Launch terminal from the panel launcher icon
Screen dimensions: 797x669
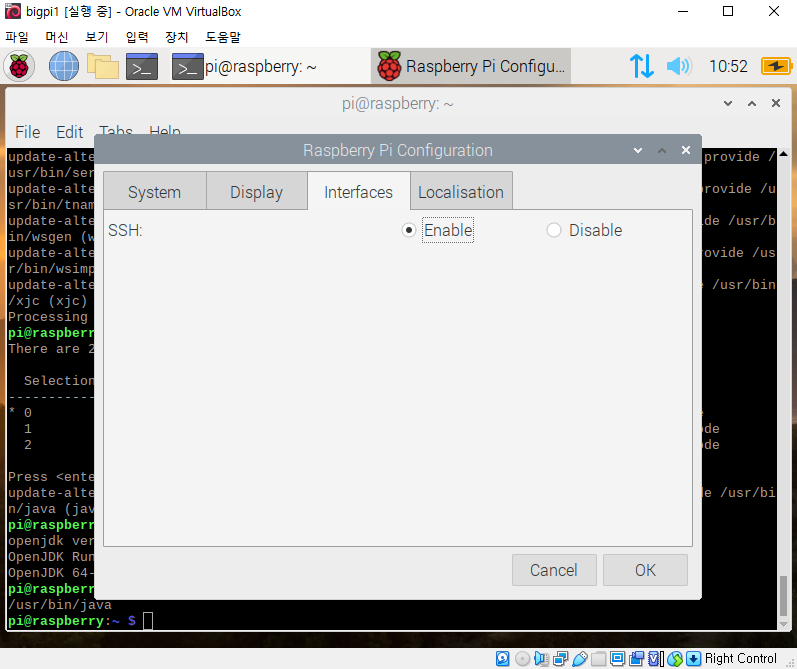click(142, 67)
